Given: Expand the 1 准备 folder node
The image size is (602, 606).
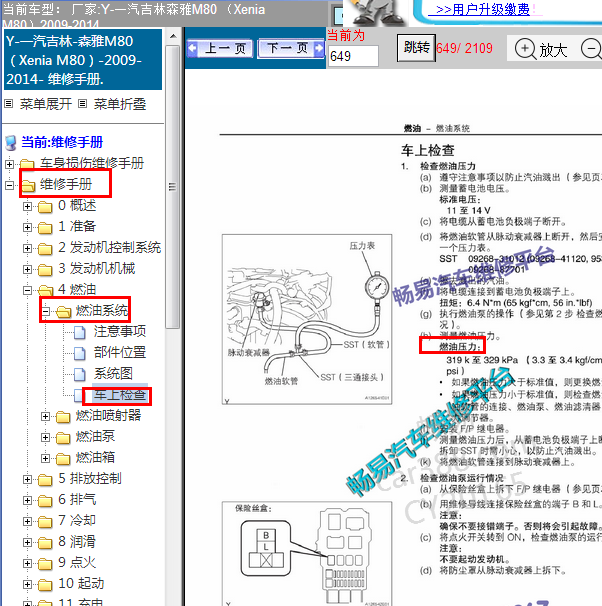Looking at the screenshot, I should click(27, 227).
